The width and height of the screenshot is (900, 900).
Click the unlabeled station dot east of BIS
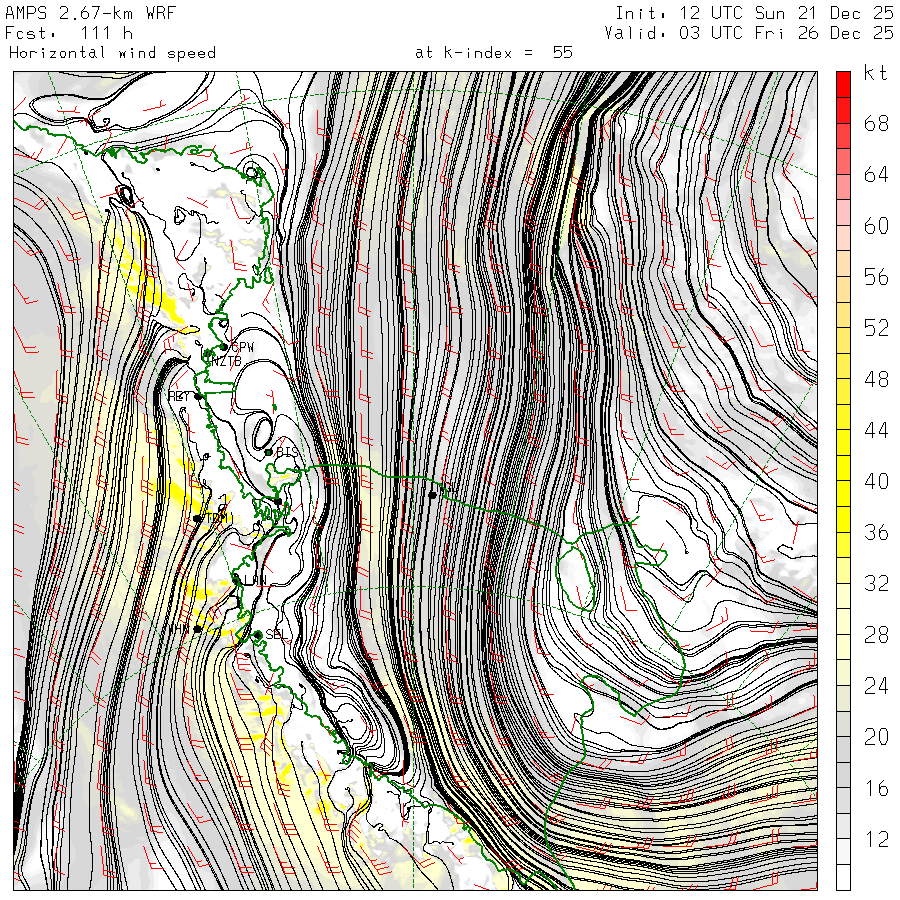[432, 494]
